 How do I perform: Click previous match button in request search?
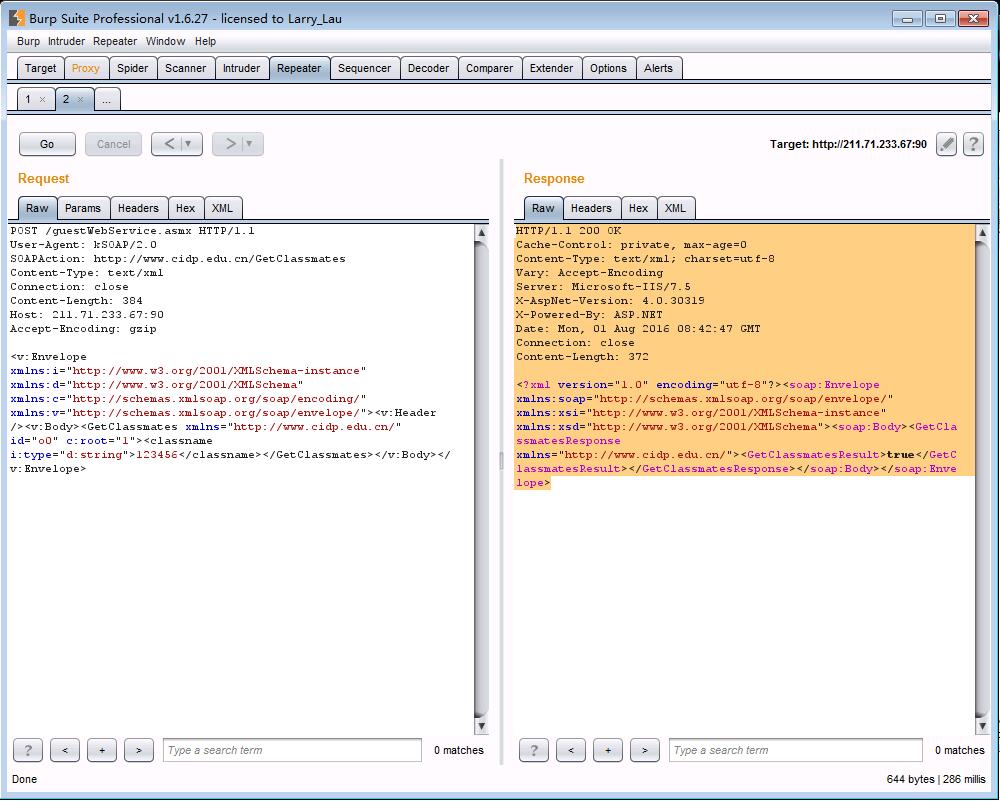[x=64, y=750]
